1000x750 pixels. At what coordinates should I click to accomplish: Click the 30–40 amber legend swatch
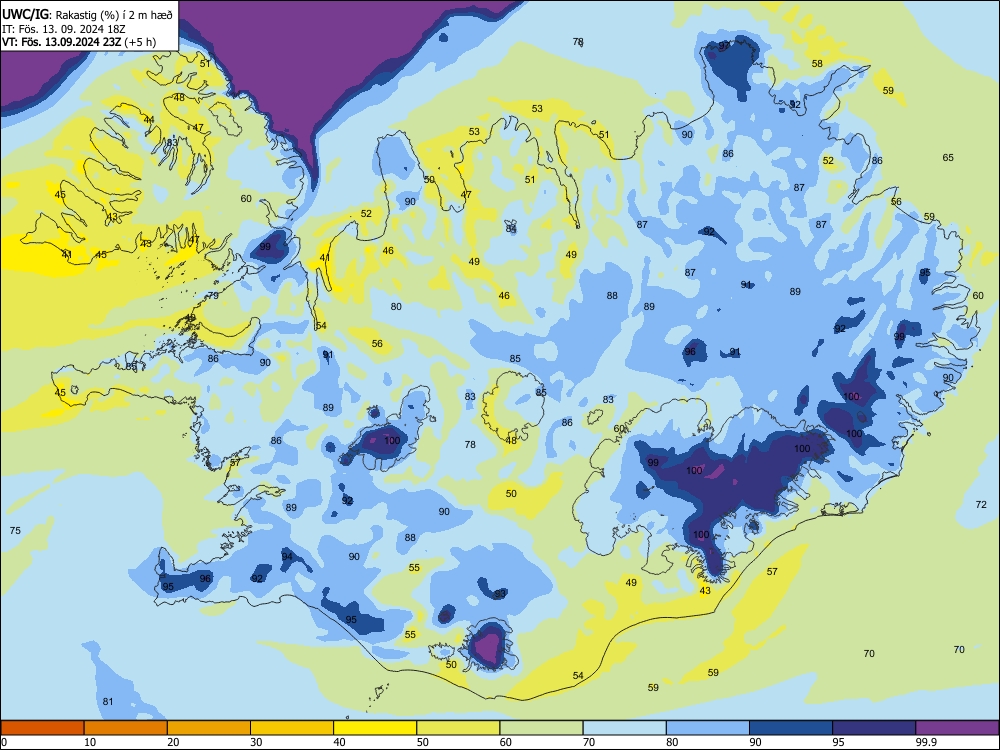(x=292, y=728)
